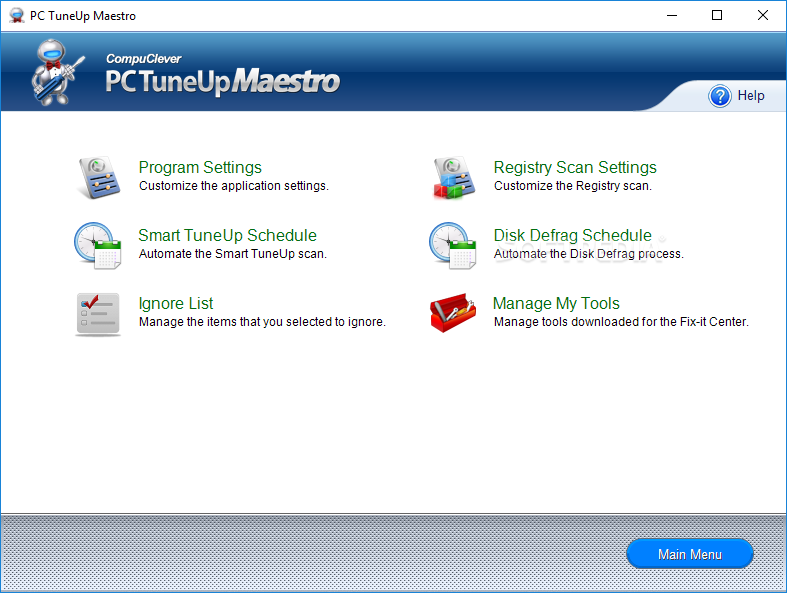The height and width of the screenshot is (593, 787).
Task: Open the Registry Scan Settings link
Action: (575, 167)
